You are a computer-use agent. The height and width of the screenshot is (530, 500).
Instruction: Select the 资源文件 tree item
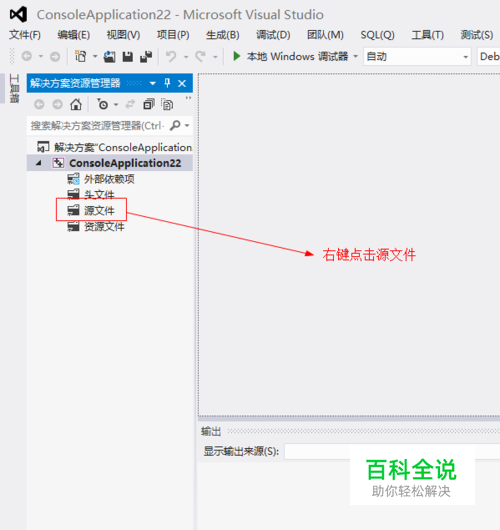point(104,226)
